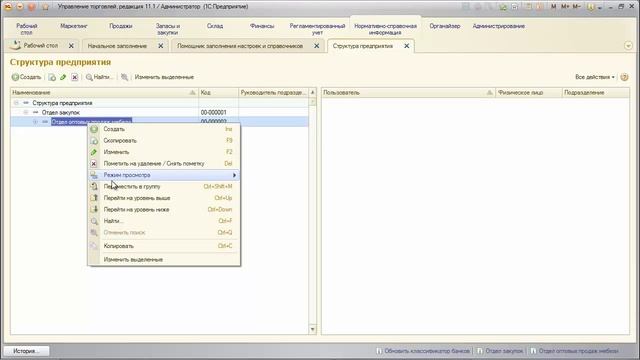
Task: Click the Найти magnifier toolbar button
Action: tap(98, 77)
